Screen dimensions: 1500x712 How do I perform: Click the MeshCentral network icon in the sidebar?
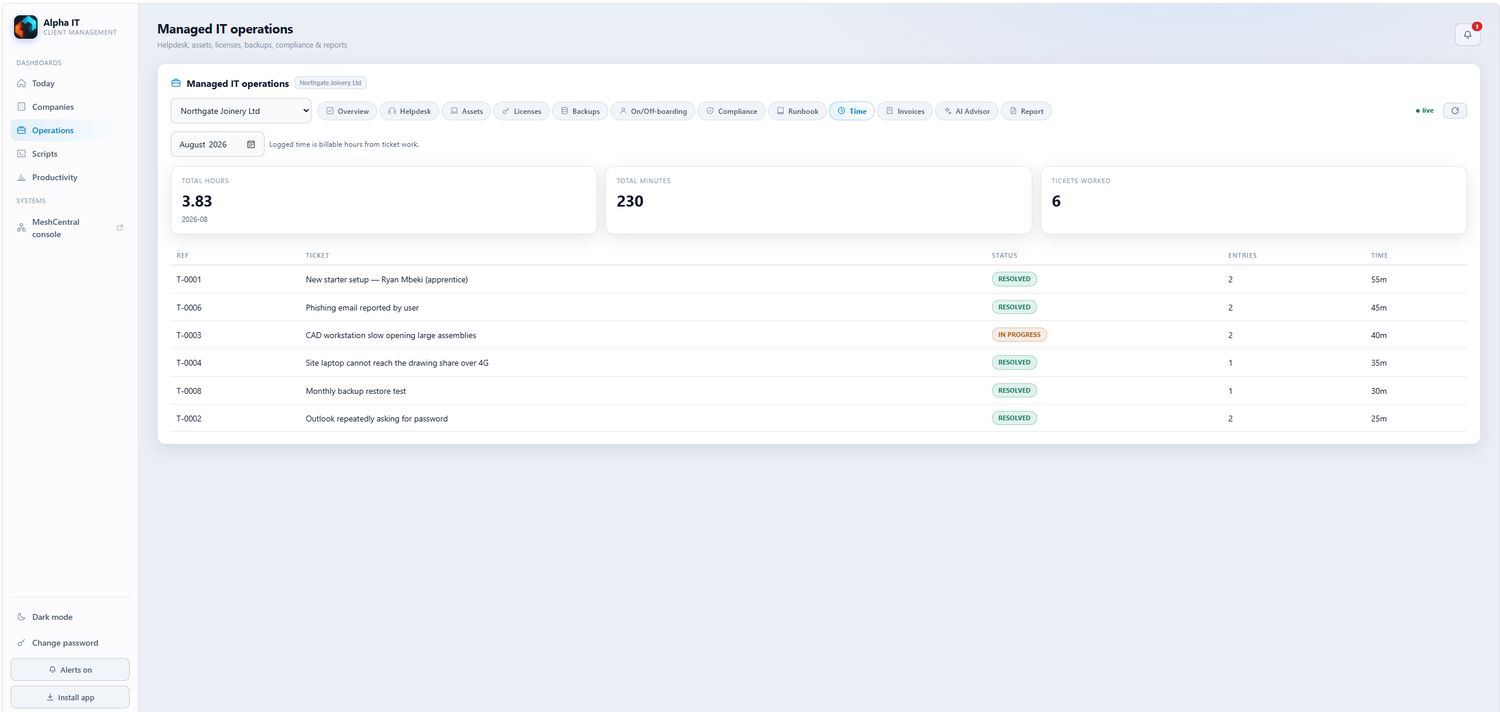(x=22, y=228)
